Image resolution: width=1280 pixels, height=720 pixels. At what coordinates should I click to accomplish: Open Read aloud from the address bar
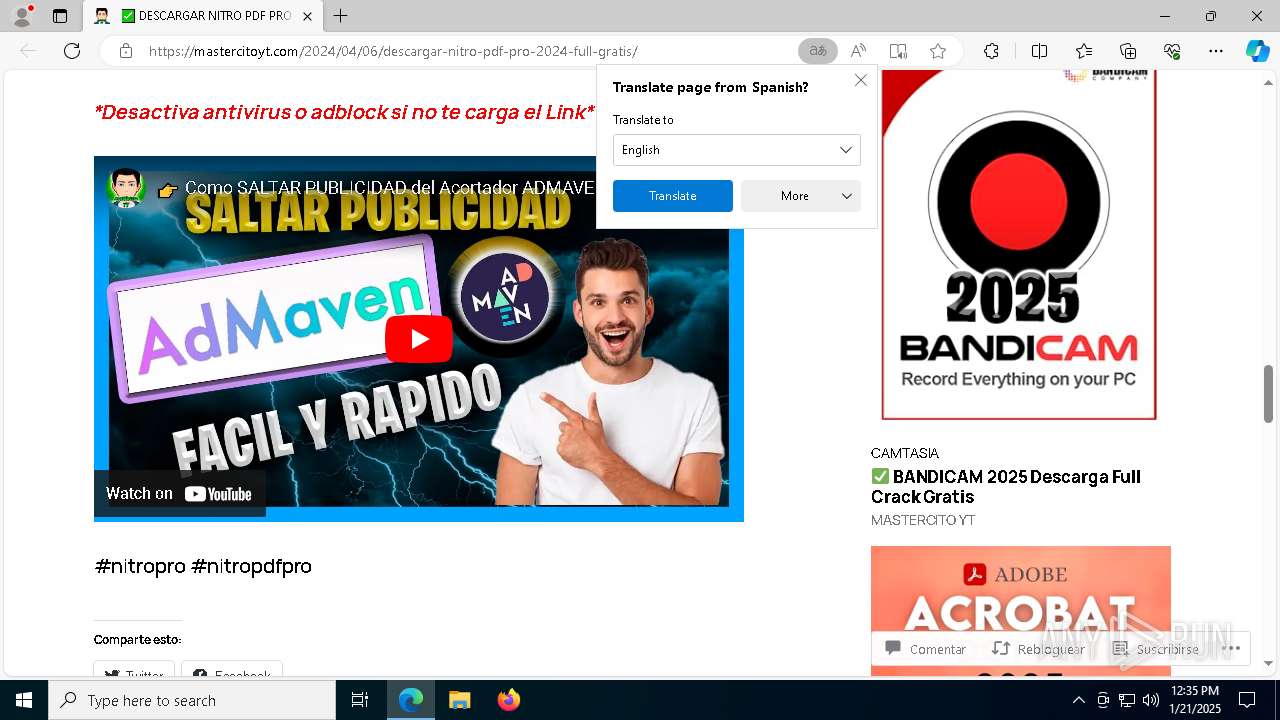tap(858, 51)
